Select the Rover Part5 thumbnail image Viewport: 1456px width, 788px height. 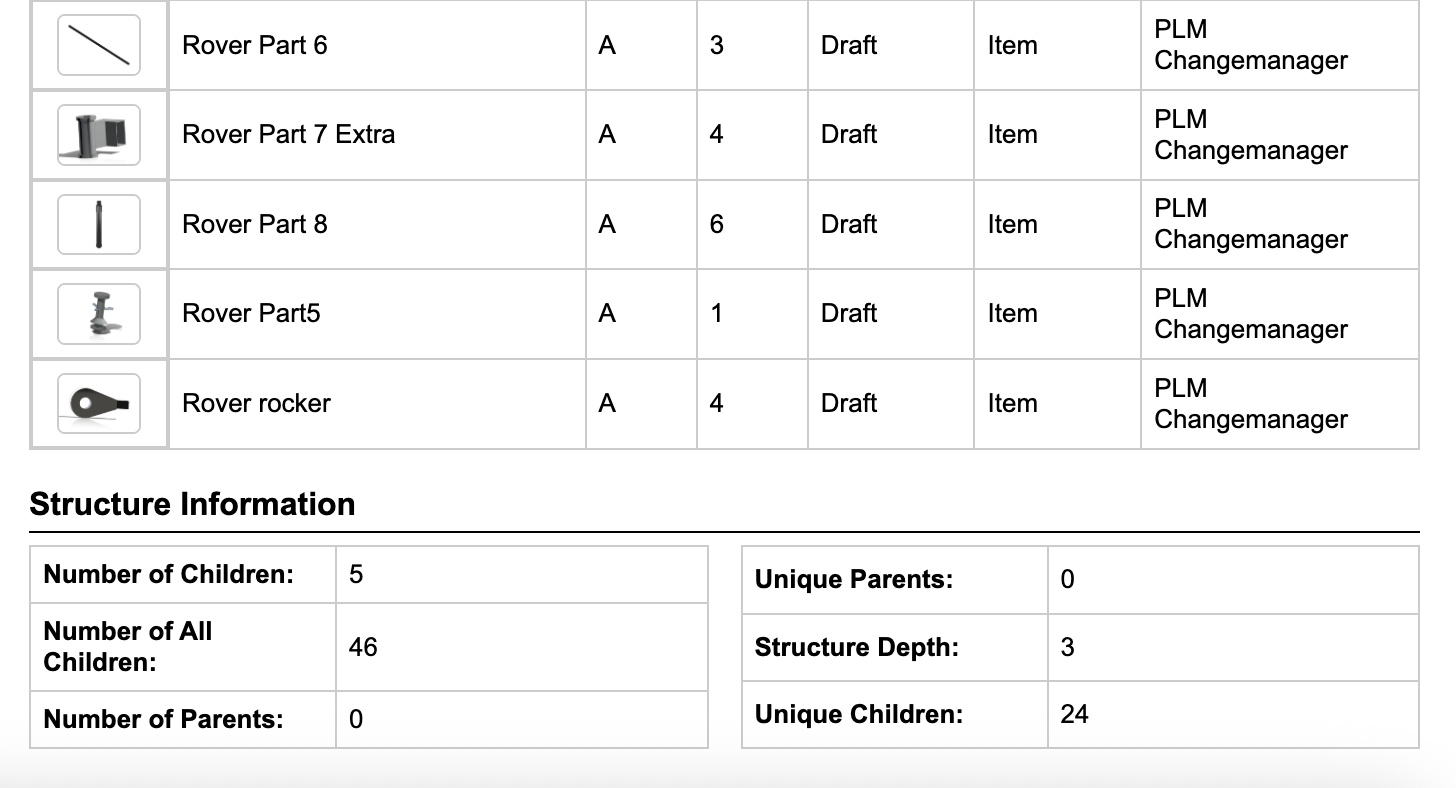pos(99,314)
